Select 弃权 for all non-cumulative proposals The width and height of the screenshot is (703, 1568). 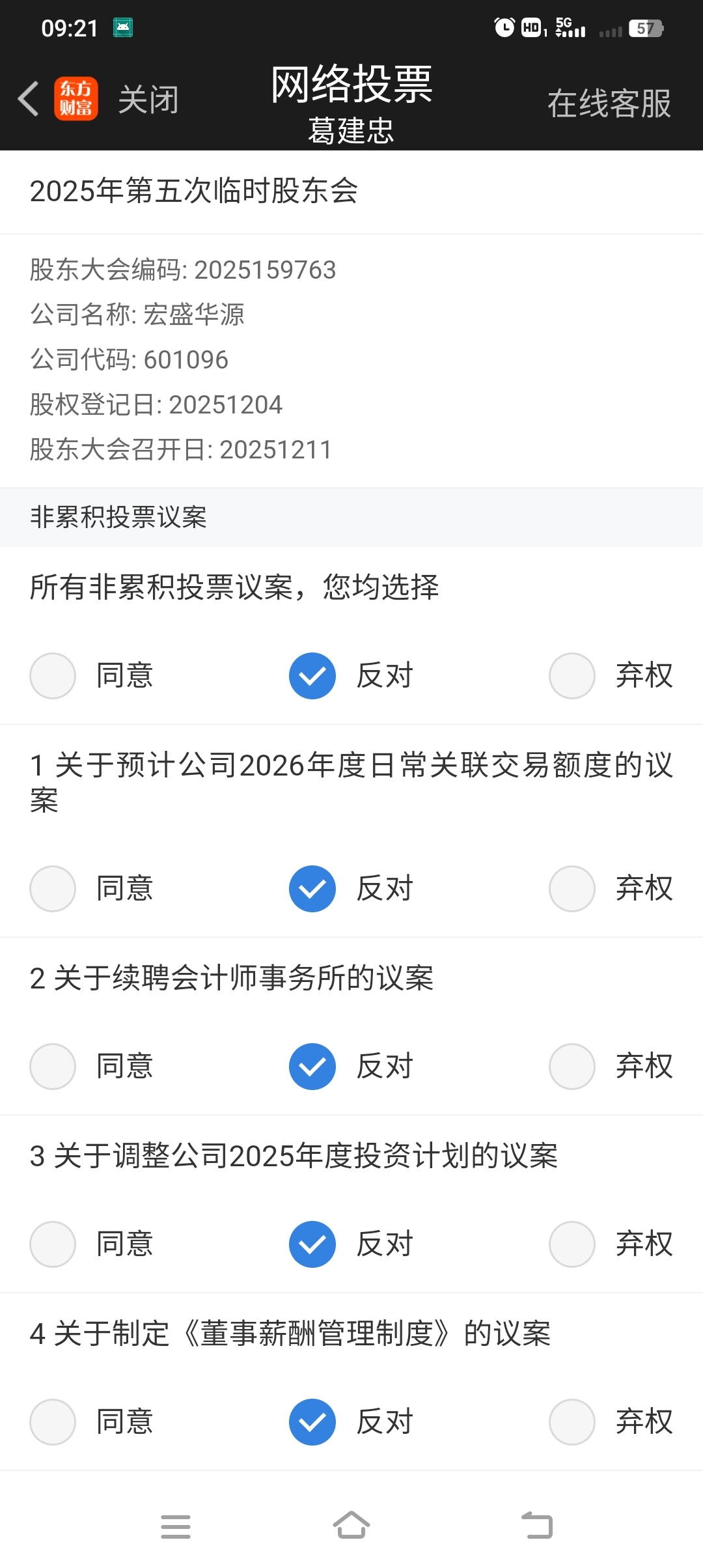572,676
